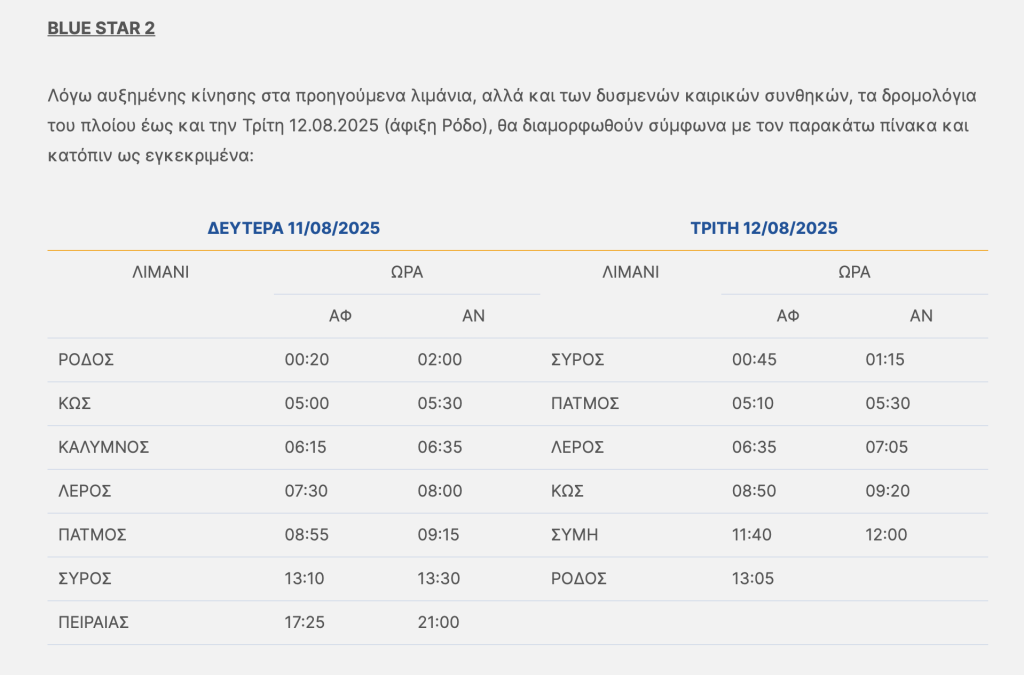Click the 17:25 time cell
Screen dimensions: 1024x675
tap(304, 622)
